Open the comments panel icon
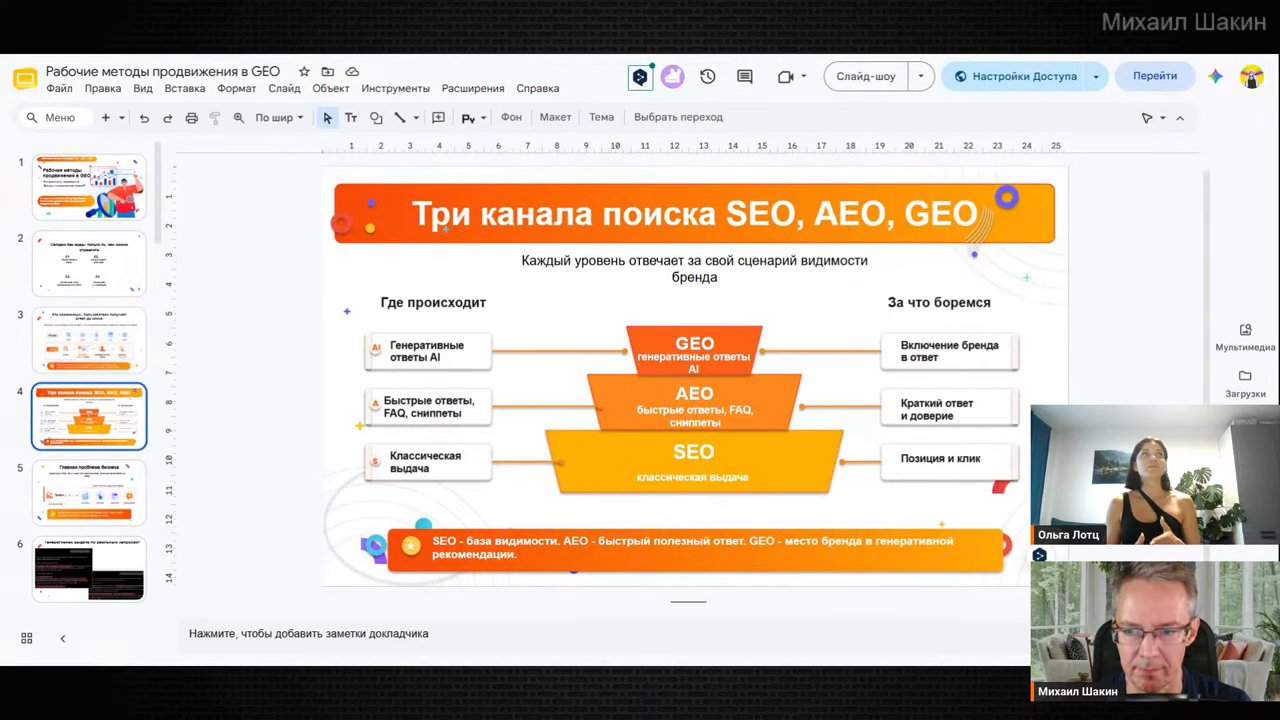Screen dimensions: 1280x720 744,77
